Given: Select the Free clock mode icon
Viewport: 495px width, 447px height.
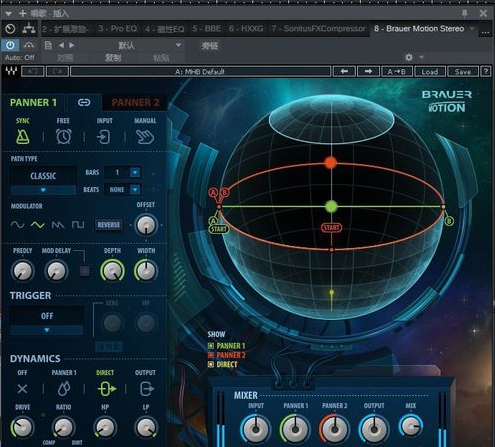Looking at the screenshot, I should (x=63, y=136).
